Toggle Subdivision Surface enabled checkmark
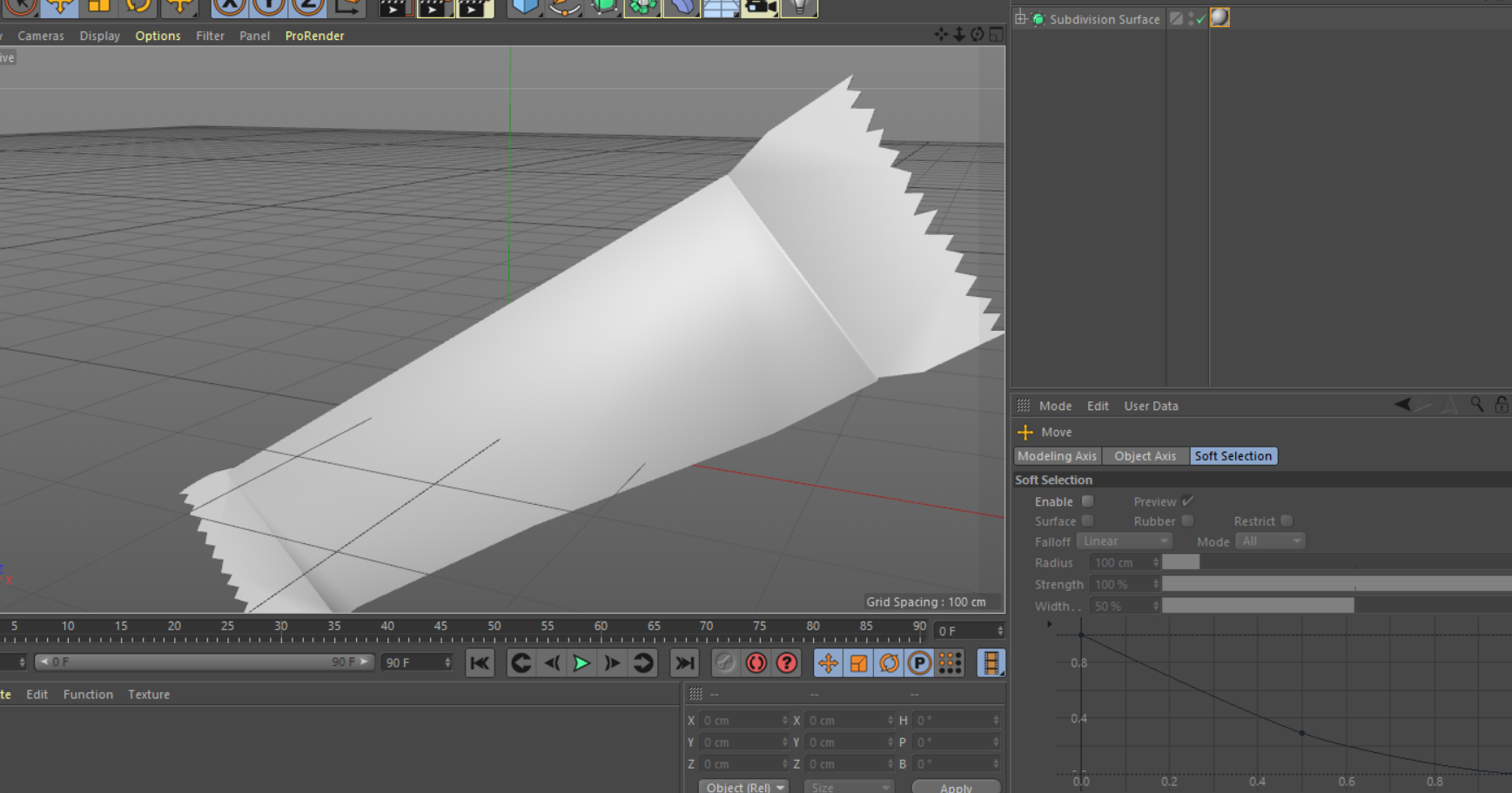The width and height of the screenshot is (1512, 793). pyautogui.click(x=1201, y=18)
